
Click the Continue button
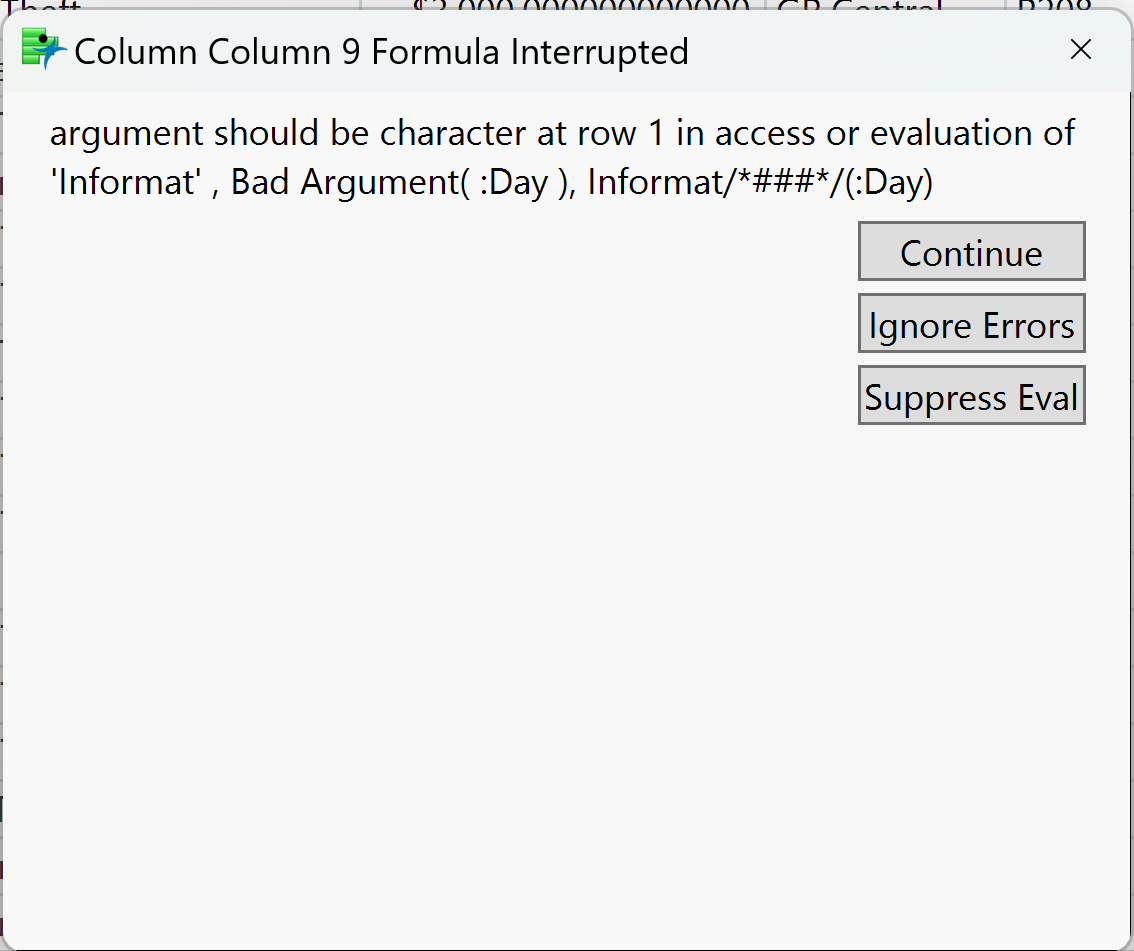click(971, 252)
